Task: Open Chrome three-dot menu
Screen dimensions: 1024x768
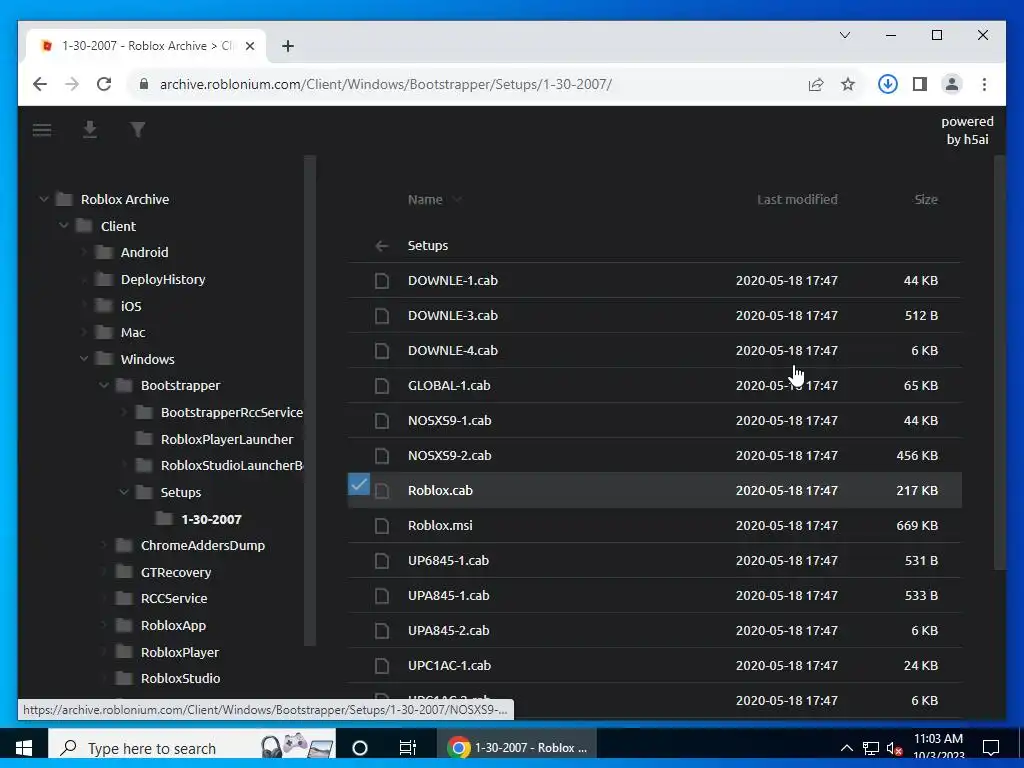Action: pos(984,84)
